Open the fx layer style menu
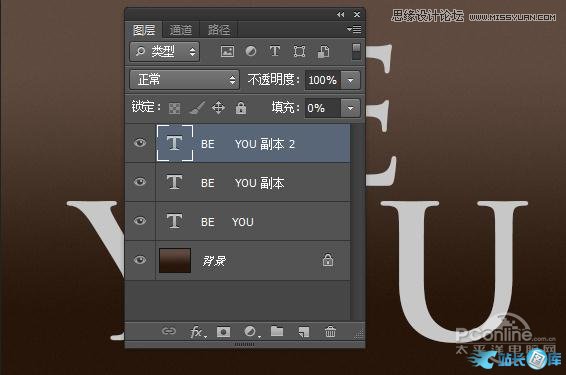This screenshot has width=566, height=375. [198, 332]
